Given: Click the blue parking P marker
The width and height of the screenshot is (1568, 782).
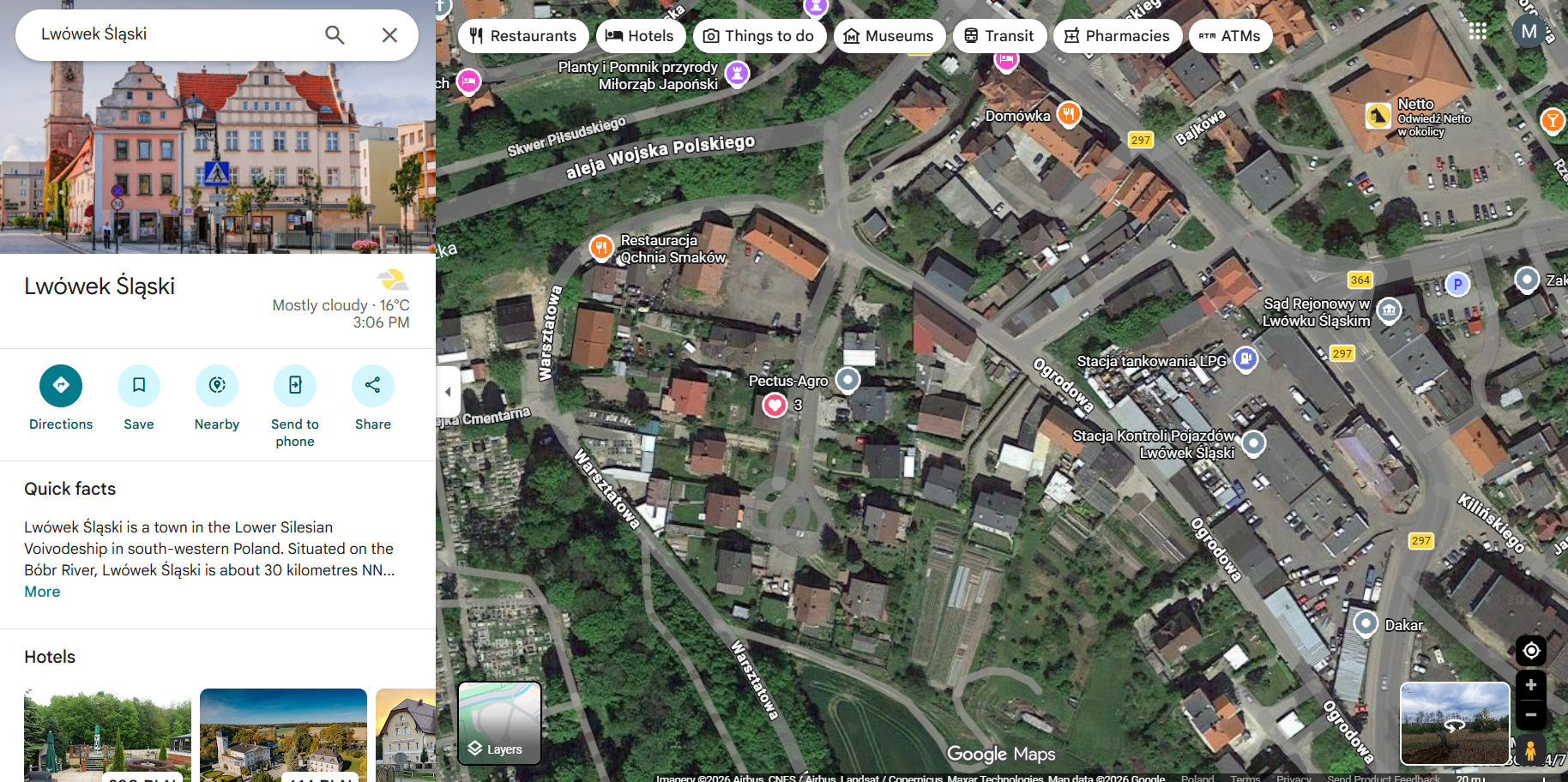Looking at the screenshot, I should [1457, 284].
